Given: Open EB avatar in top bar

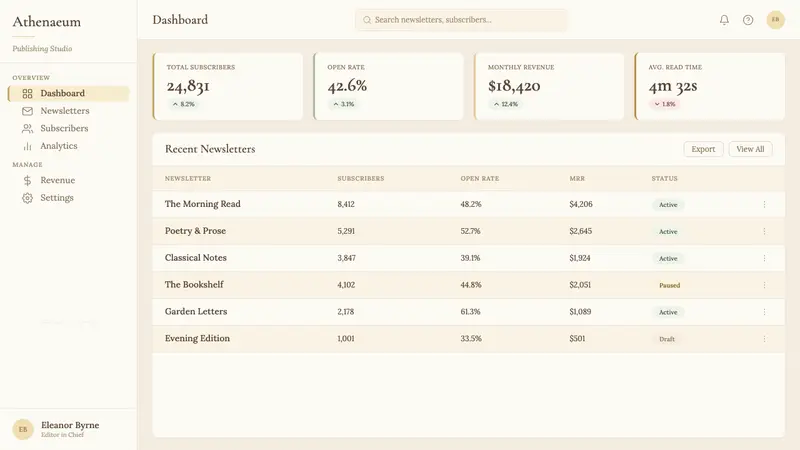Looking at the screenshot, I should click(x=776, y=20).
